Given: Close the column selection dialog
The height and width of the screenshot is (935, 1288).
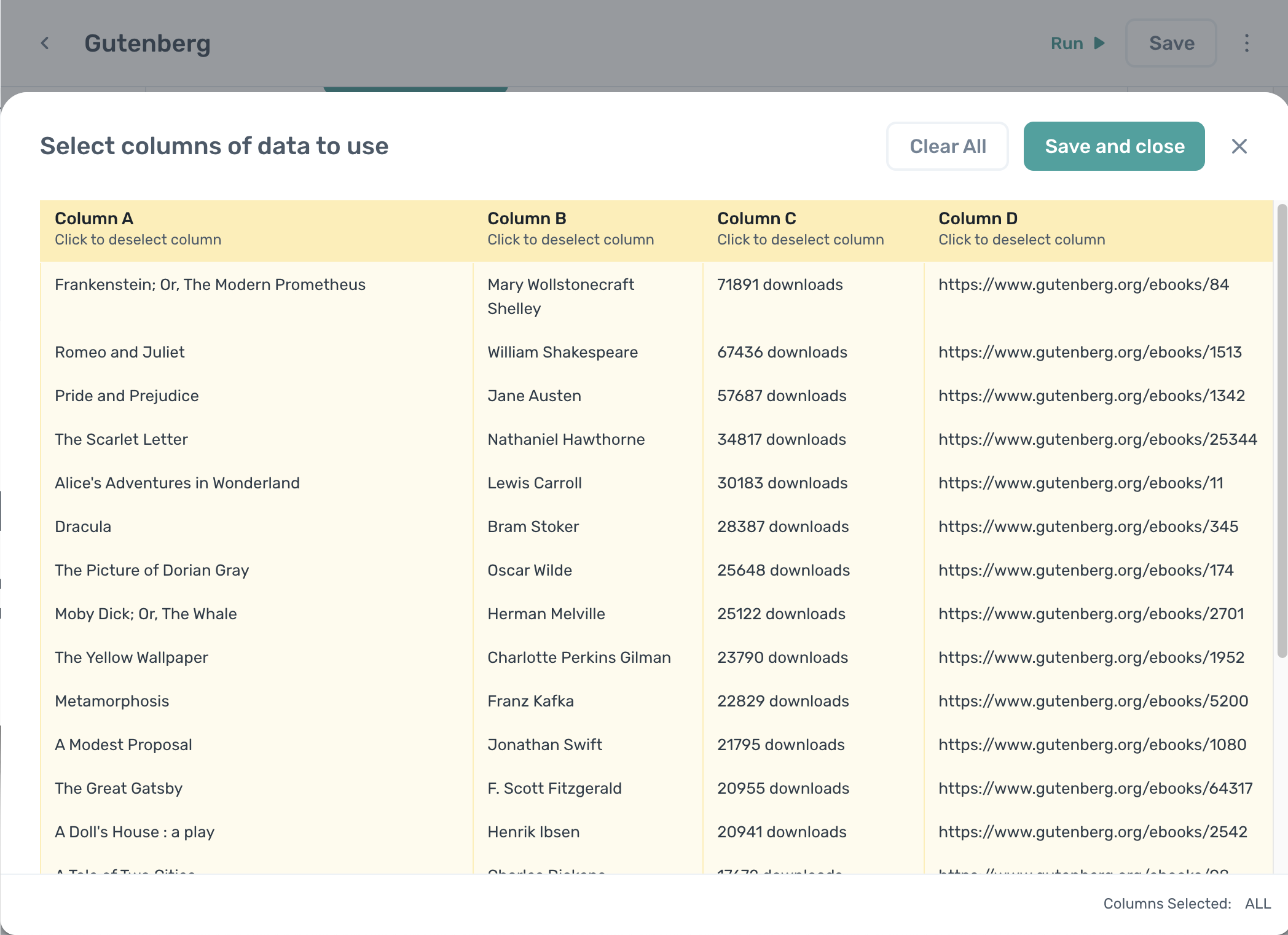Looking at the screenshot, I should [x=1239, y=146].
